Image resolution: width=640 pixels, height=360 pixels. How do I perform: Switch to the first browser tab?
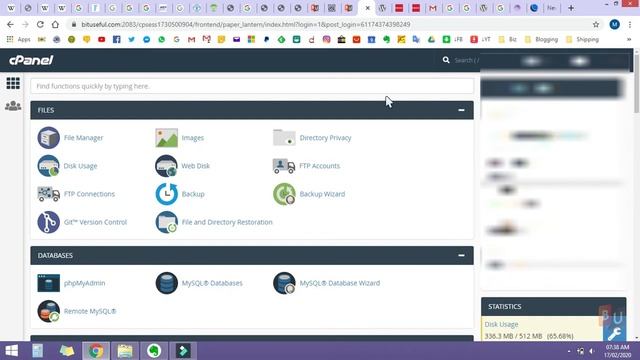[x=11, y=8]
